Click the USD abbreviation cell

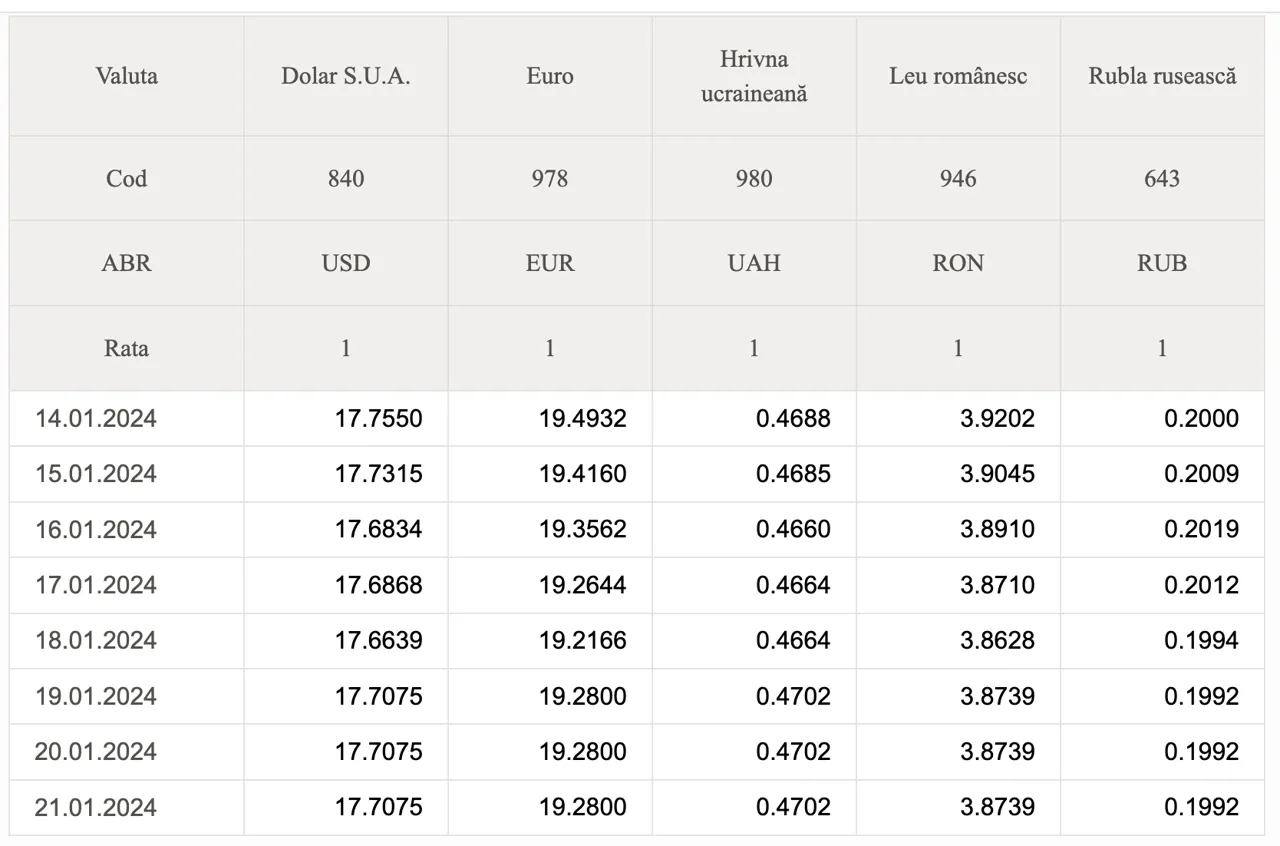click(346, 263)
